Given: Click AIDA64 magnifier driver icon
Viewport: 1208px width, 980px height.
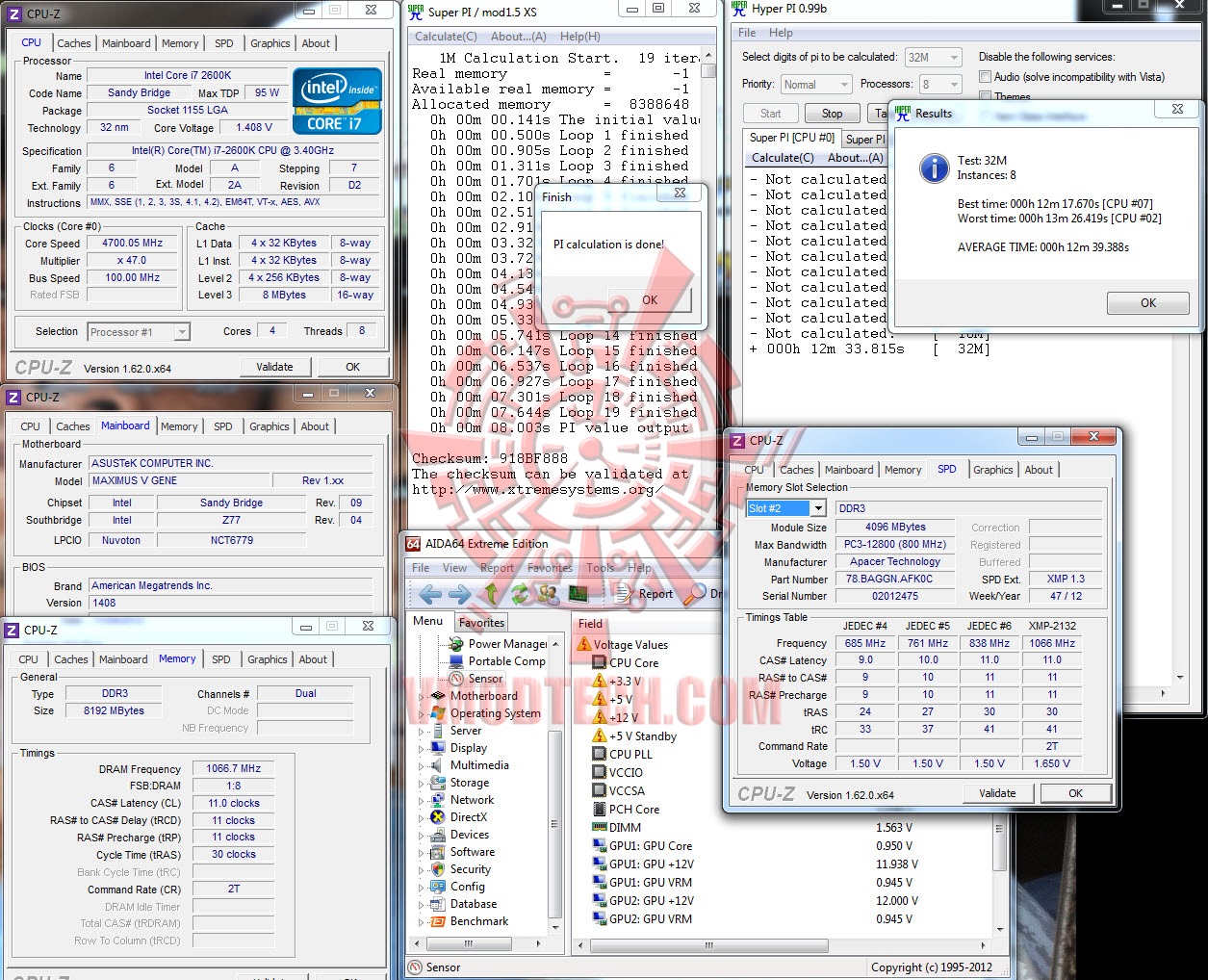Looking at the screenshot, I should [695, 594].
